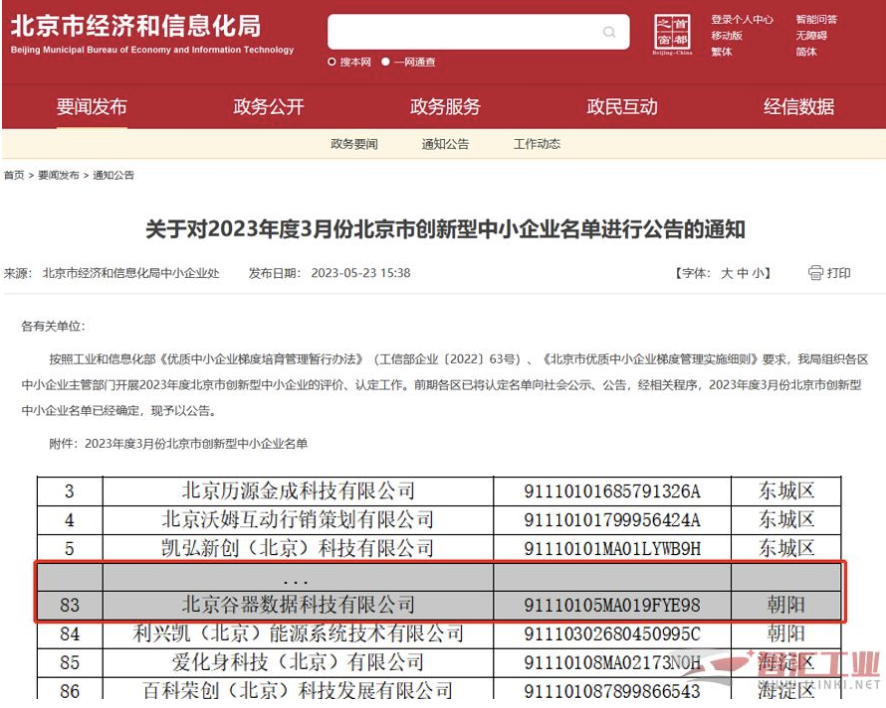Select the 搜本网 radio button

[332, 62]
